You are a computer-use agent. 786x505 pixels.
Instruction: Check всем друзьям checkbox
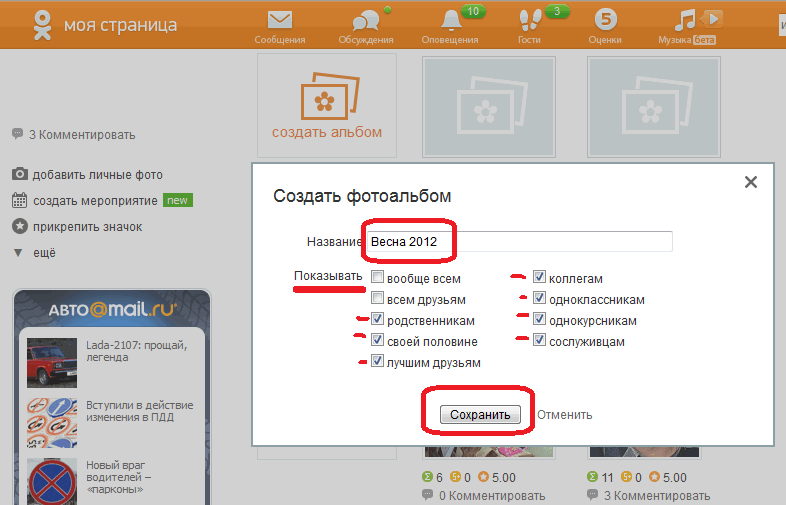tap(377, 298)
